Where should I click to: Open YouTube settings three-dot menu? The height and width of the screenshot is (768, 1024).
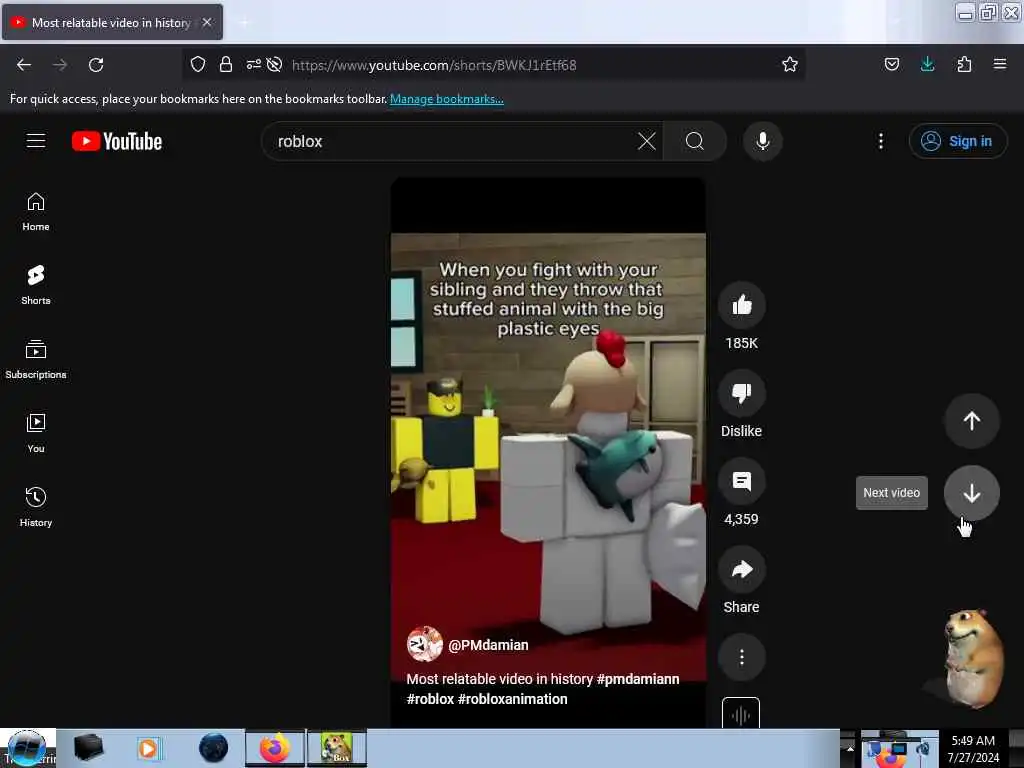[880, 141]
